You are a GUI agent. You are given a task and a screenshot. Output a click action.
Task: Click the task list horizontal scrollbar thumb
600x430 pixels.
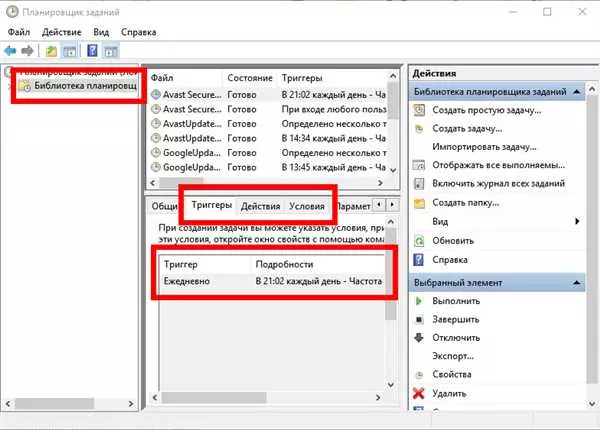(181, 183)
